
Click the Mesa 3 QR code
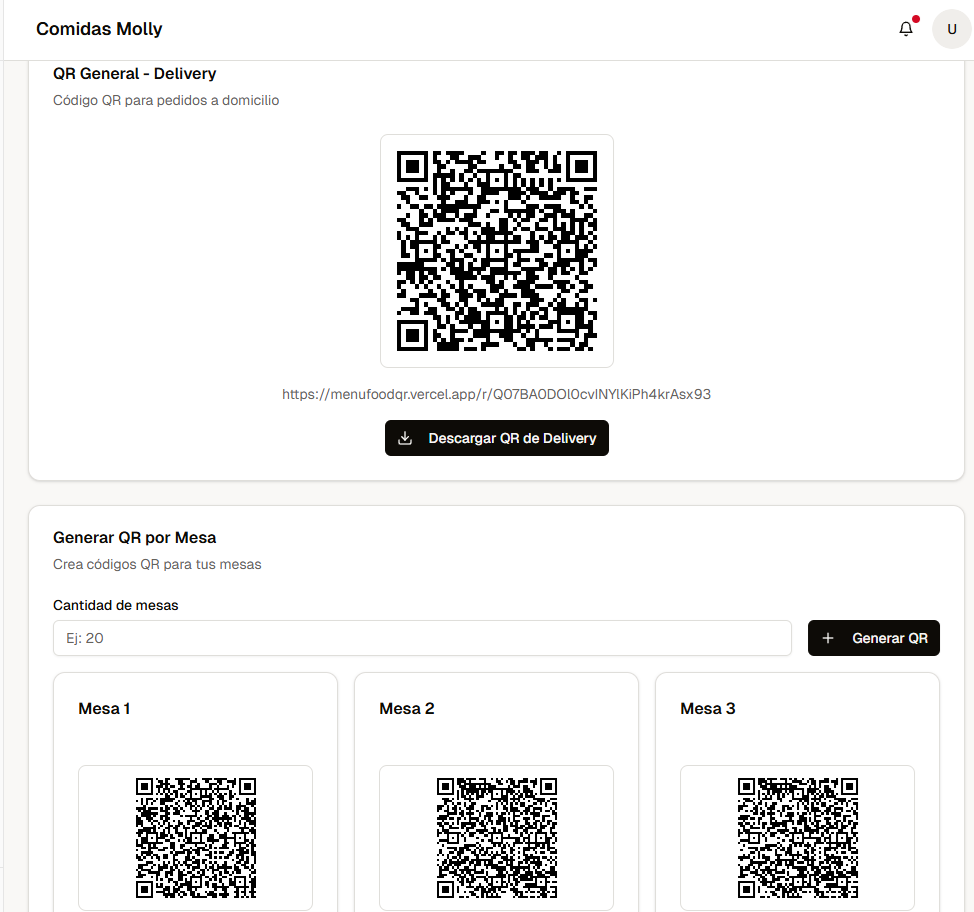(x=798, y=838)
